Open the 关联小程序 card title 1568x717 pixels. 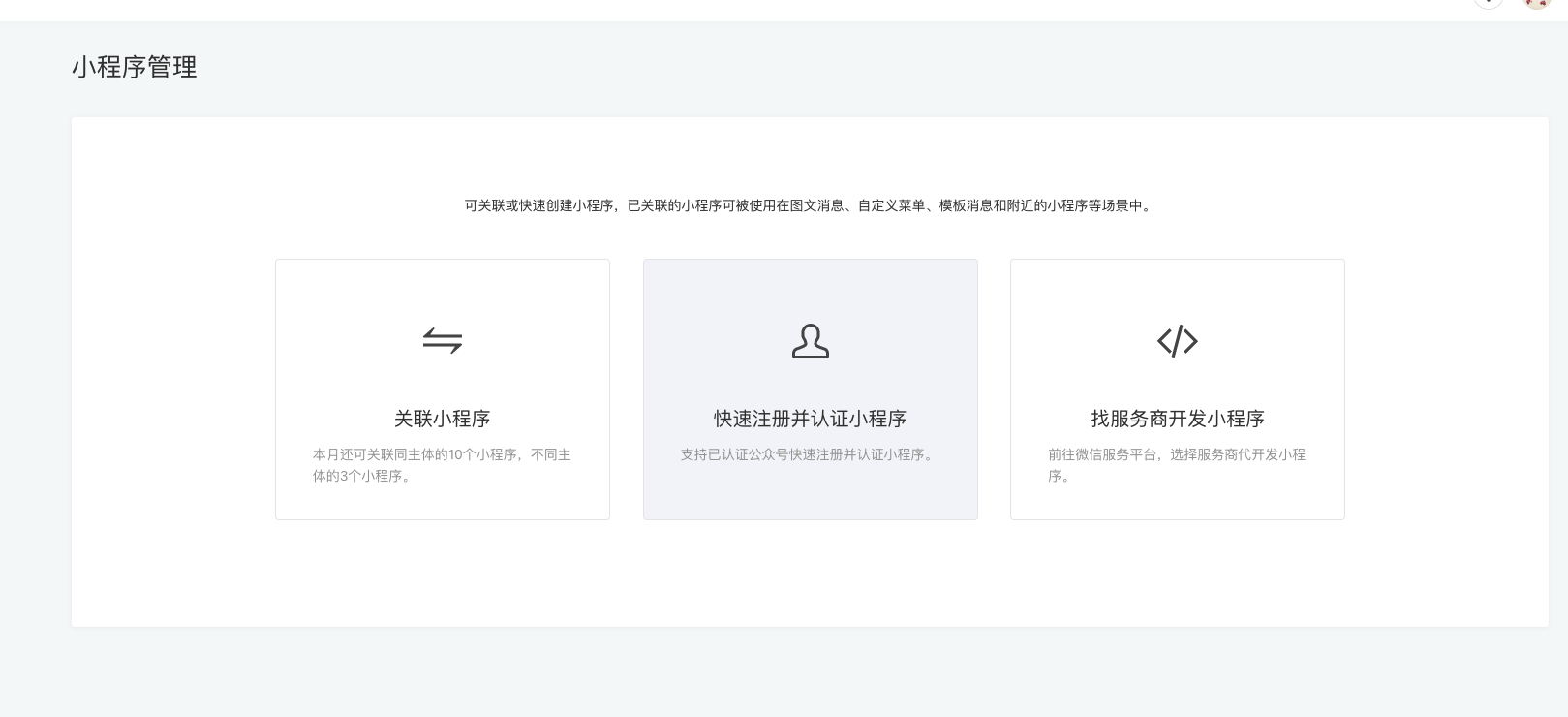click(x=443, y=419)
